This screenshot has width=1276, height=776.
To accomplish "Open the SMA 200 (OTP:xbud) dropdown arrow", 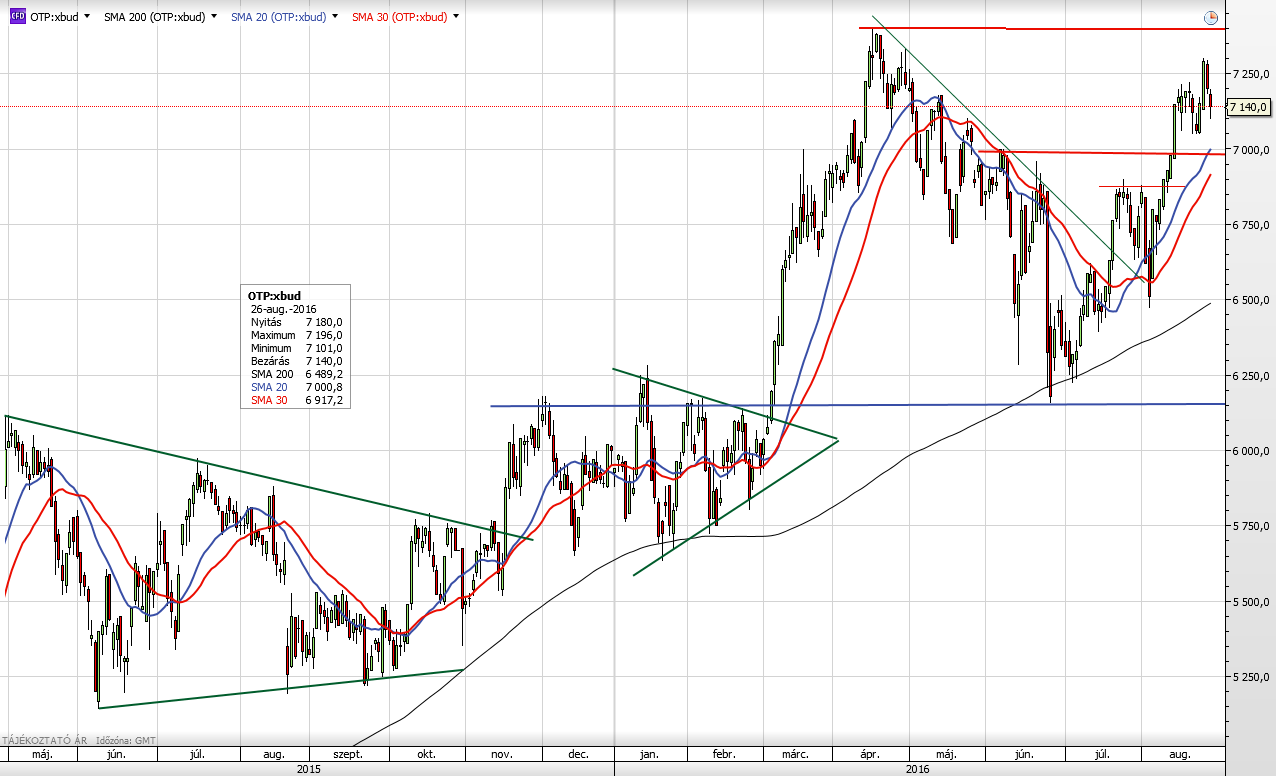I will click(213, 17).
